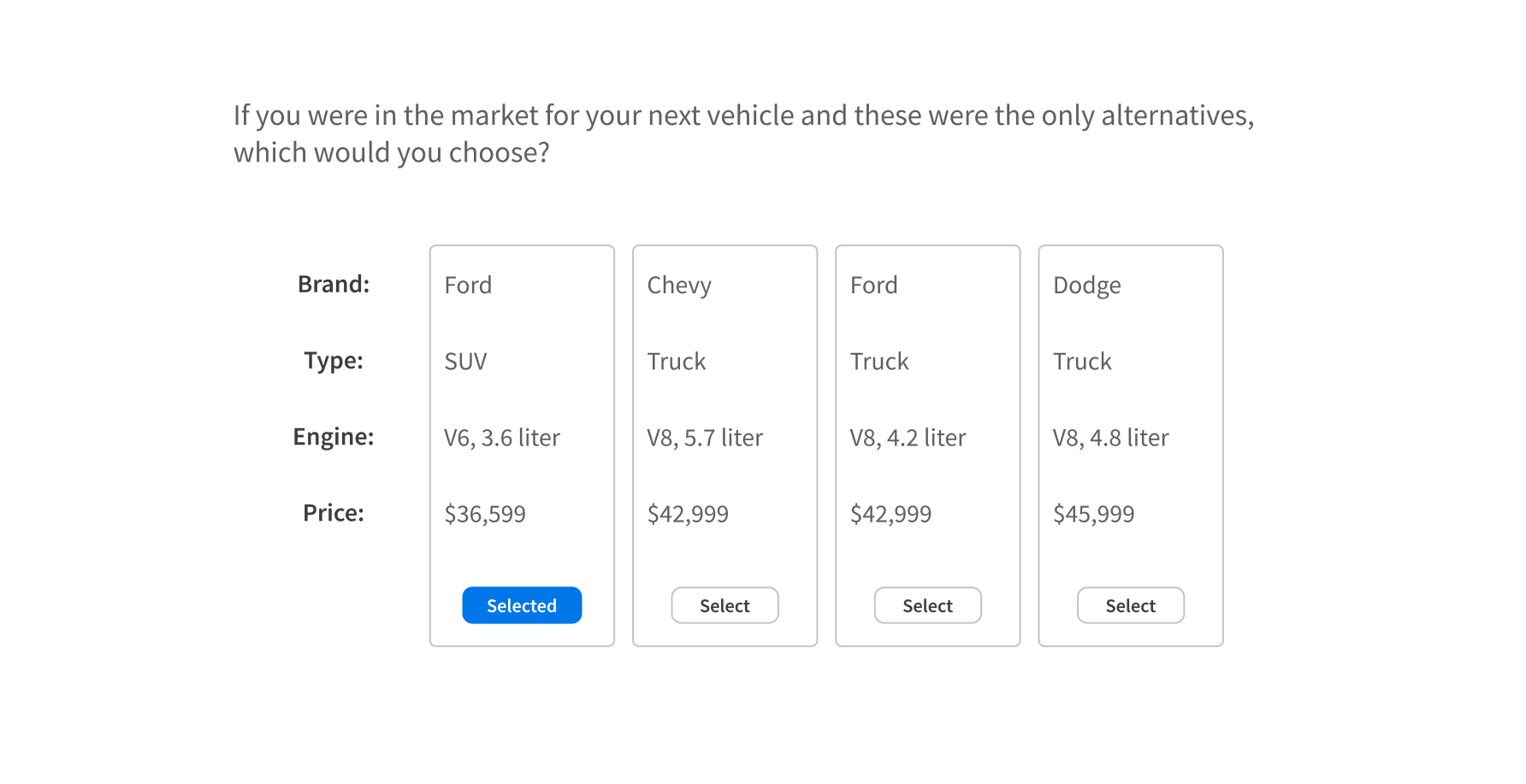
Task: Click the V8, 5.7 liter engine text
Action: pos(705,438)
